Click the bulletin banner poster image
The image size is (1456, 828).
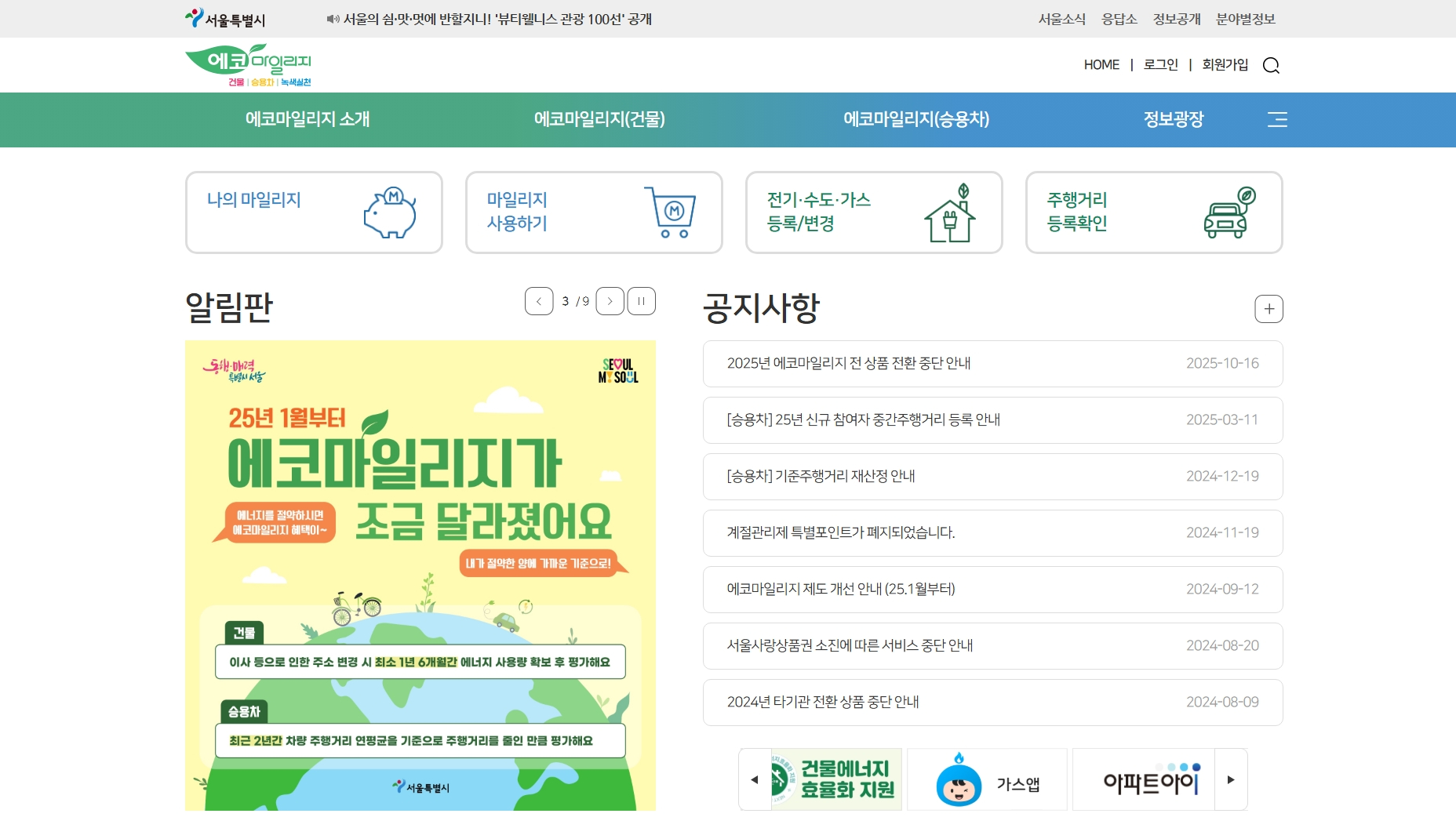coord(420,576)
